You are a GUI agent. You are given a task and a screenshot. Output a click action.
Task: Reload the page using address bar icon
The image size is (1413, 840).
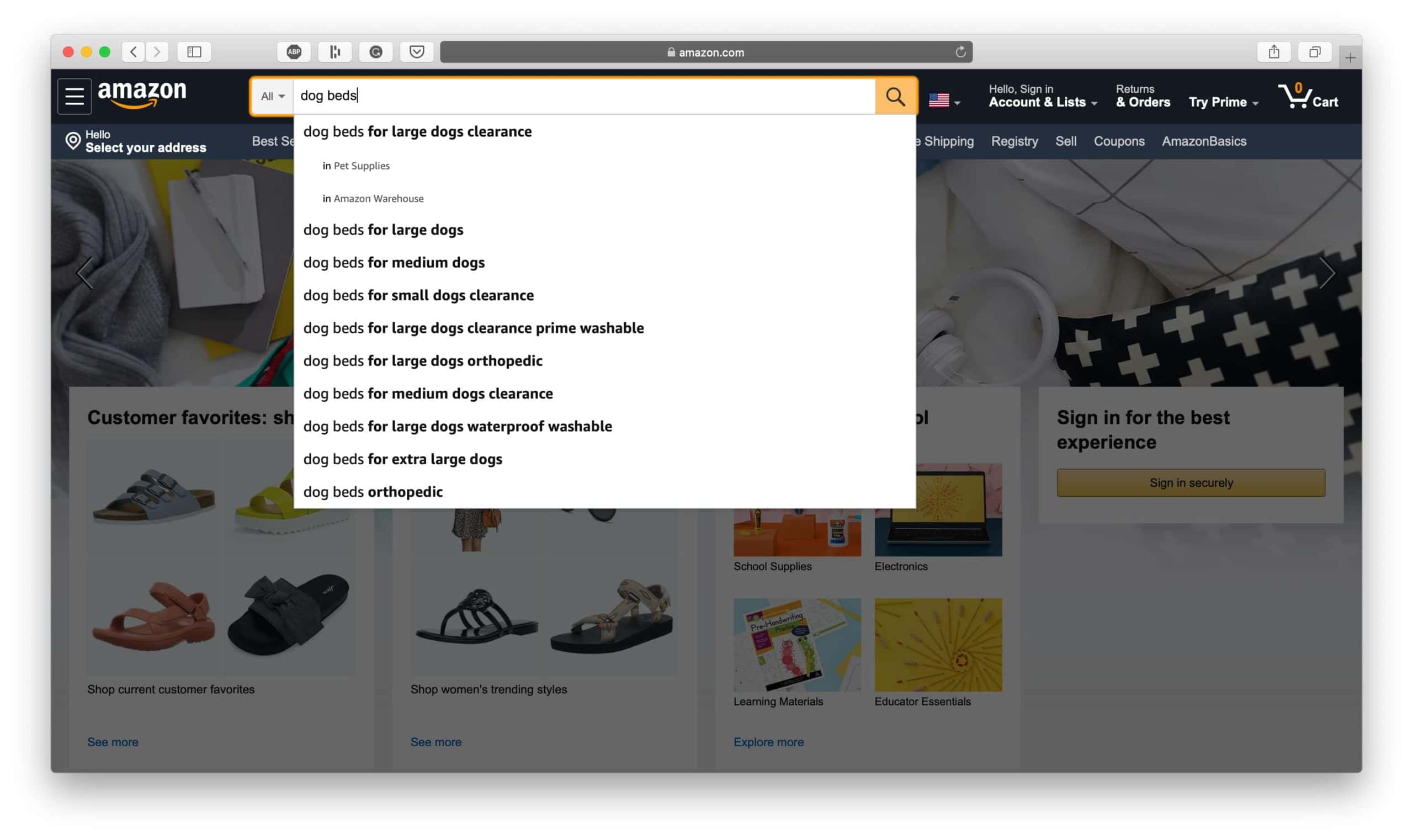coord(960,52)
